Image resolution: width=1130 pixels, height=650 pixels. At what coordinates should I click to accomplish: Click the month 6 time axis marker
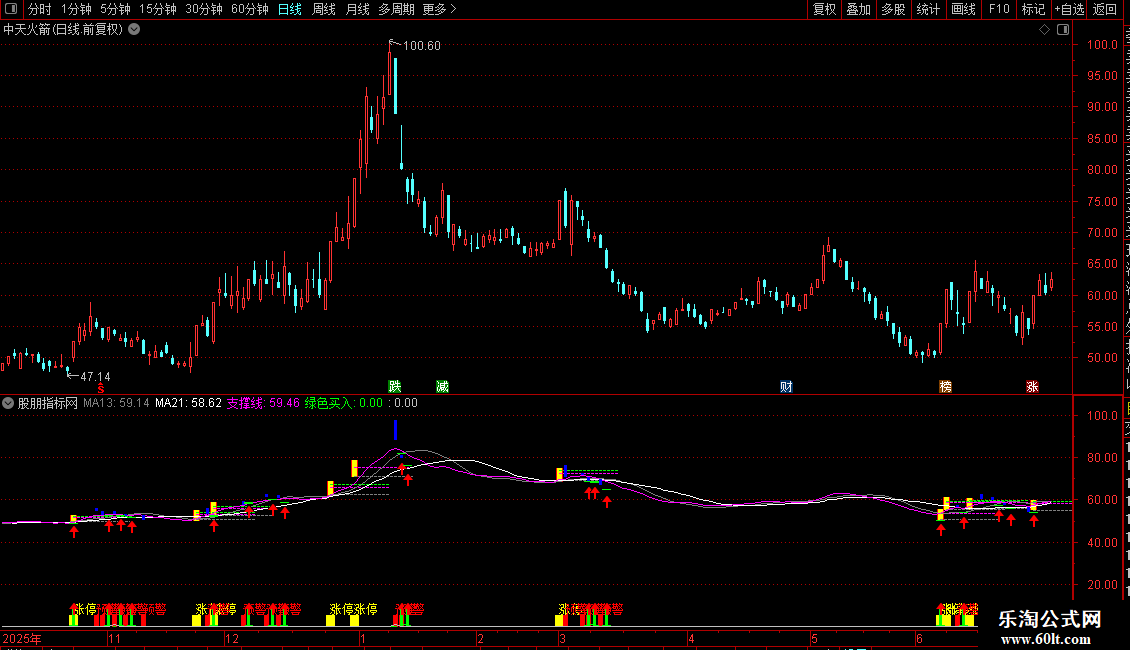(x=919, y=638)
